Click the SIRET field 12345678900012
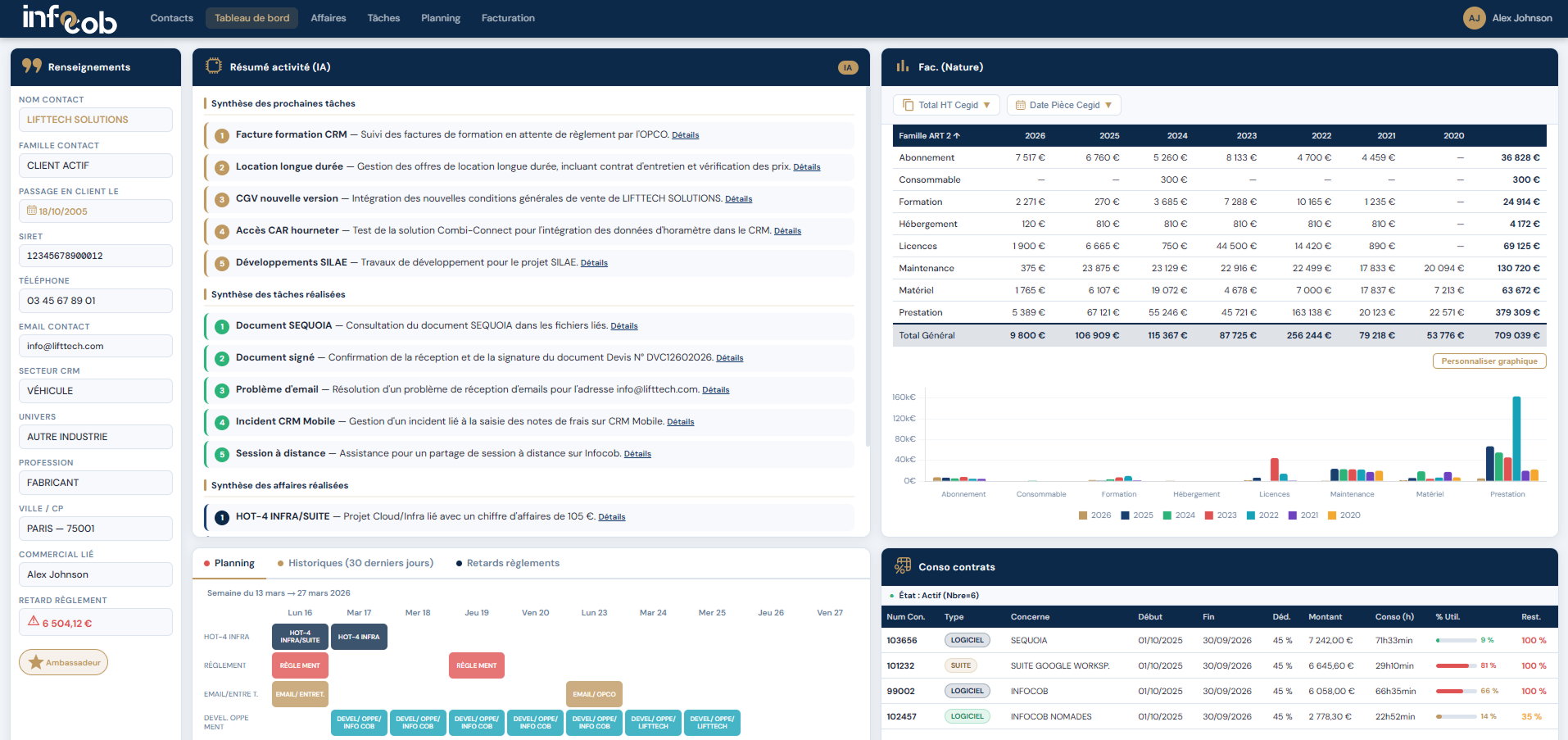Image resolution: width=1568 pixels, height=740 pixels. 96,256
